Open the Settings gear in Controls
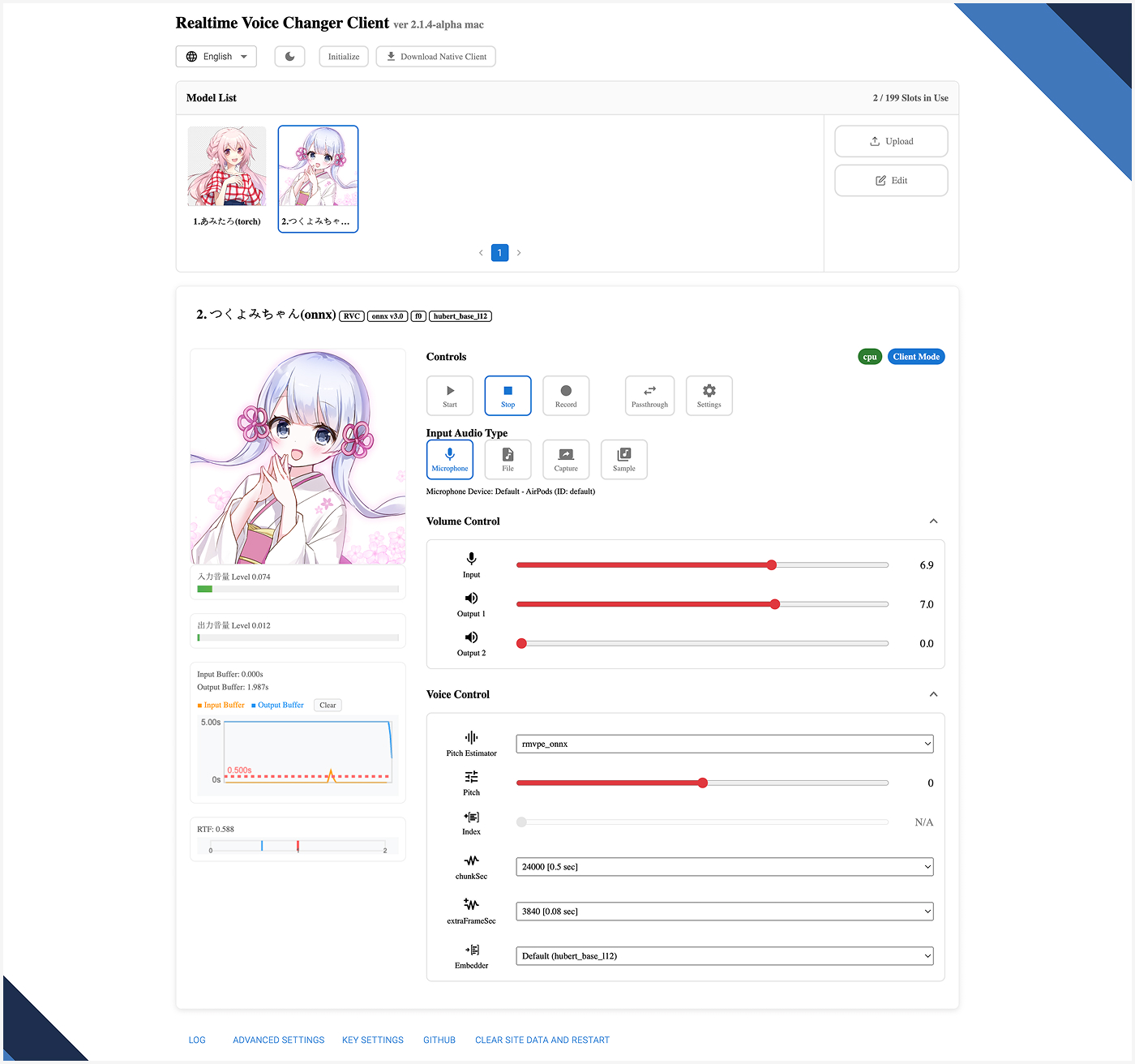The height and width of the screenshot is (1064, 1135). [x=709, y=396]
